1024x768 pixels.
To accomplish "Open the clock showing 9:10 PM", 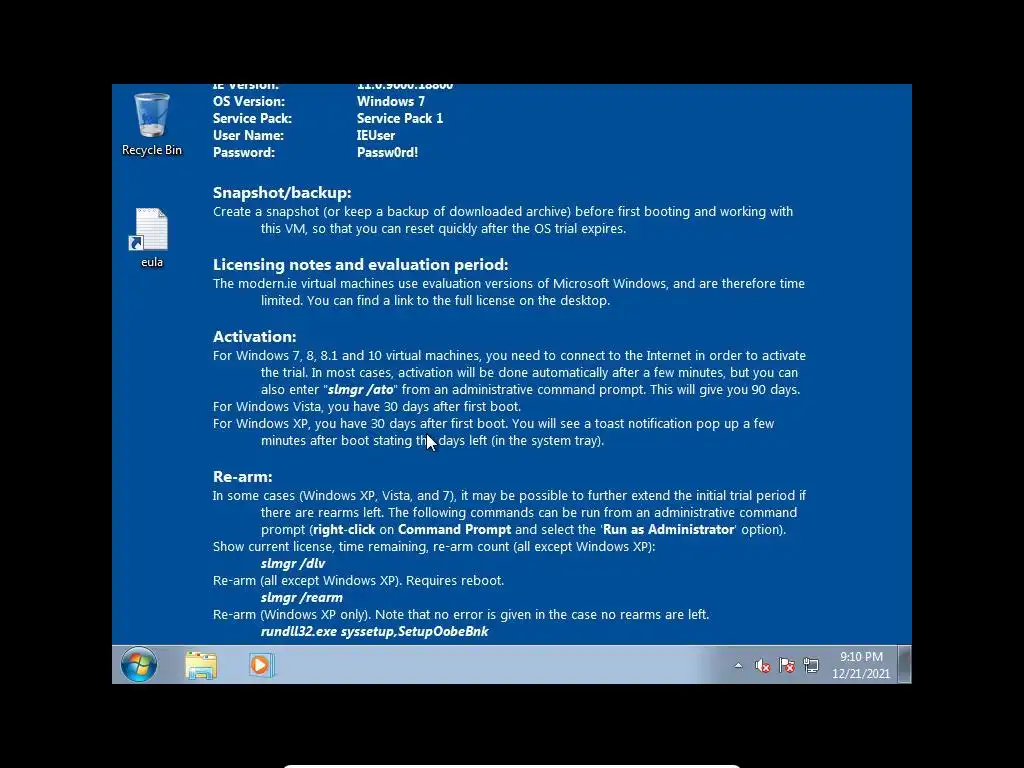I will pyautogui.click(x=861, y=656).
